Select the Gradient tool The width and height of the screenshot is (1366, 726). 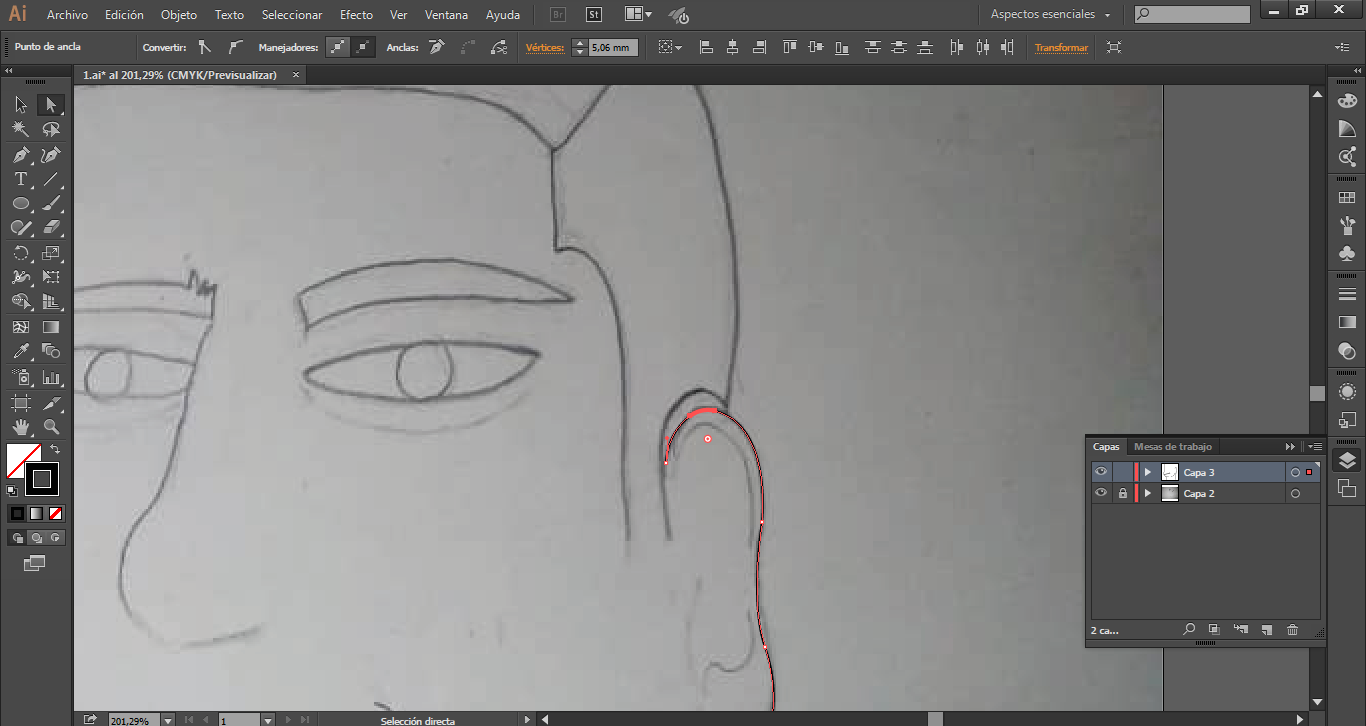coord(51,327)
